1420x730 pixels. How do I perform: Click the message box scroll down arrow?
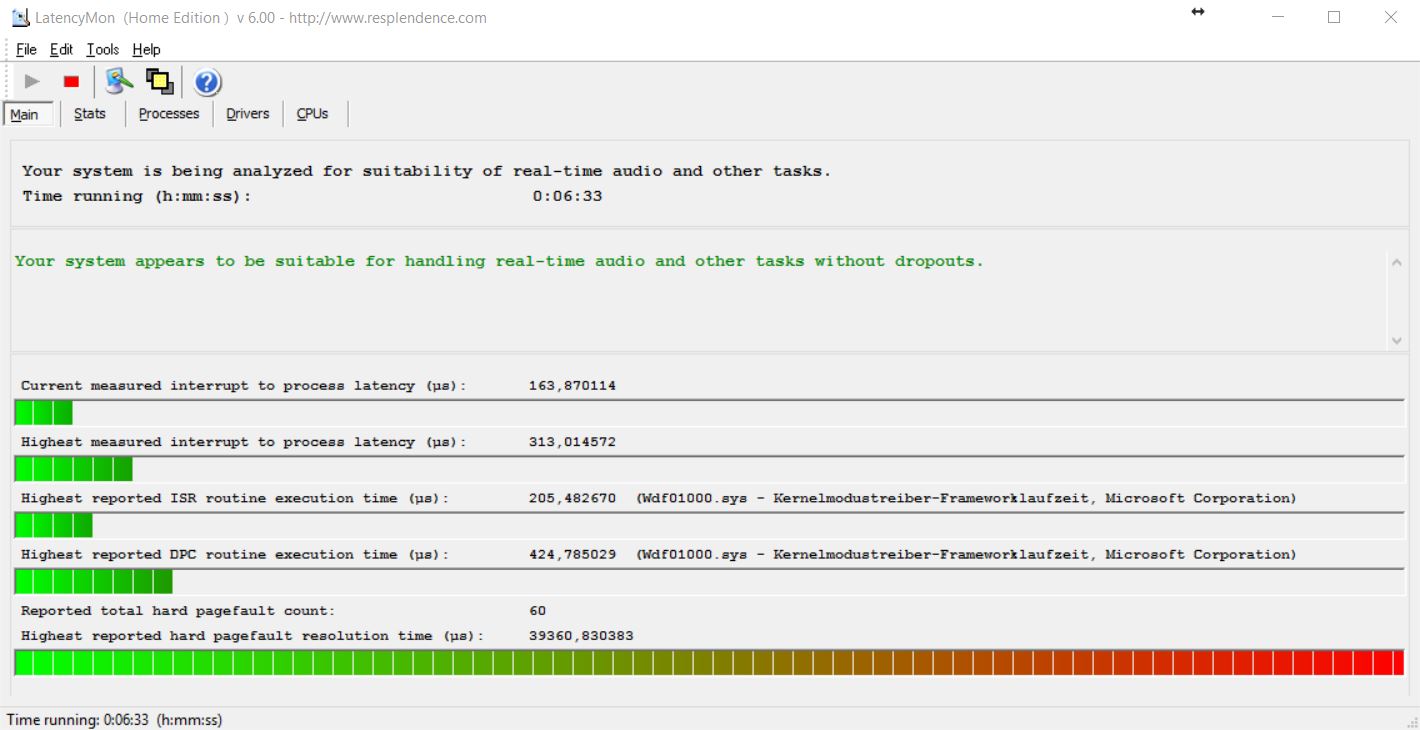click(1396, 341)
